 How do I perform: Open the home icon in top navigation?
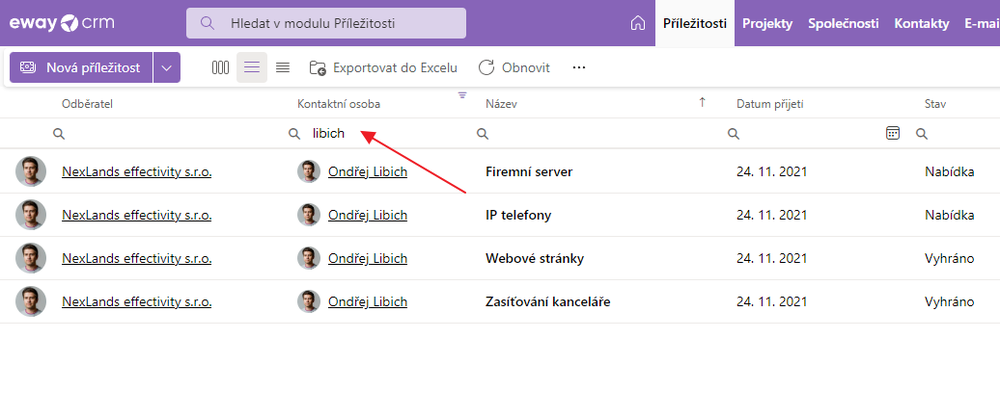tap(636, 24)
